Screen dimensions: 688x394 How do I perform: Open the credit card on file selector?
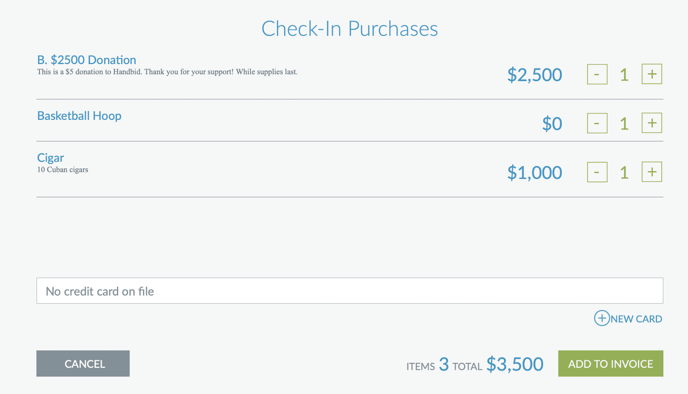coord(350,290)
